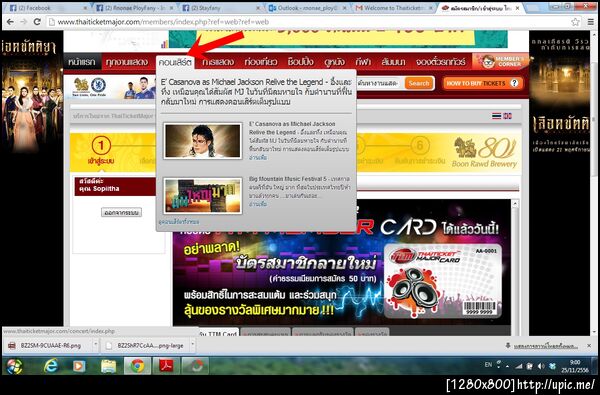600x395 pixels.
Task: Open the หน้าแรก home menu item
Action: [x=82, y=62]
